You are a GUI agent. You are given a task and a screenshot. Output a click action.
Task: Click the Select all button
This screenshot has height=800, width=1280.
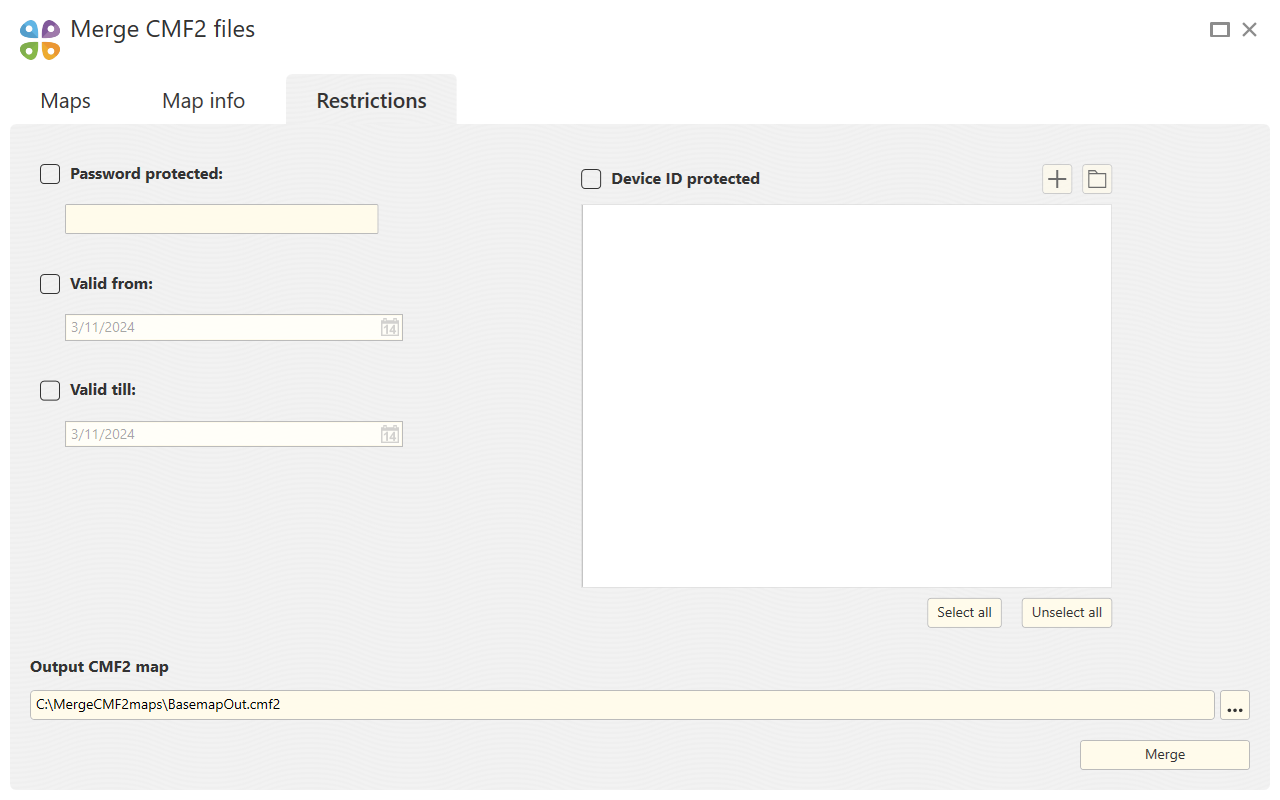(964, 613)
